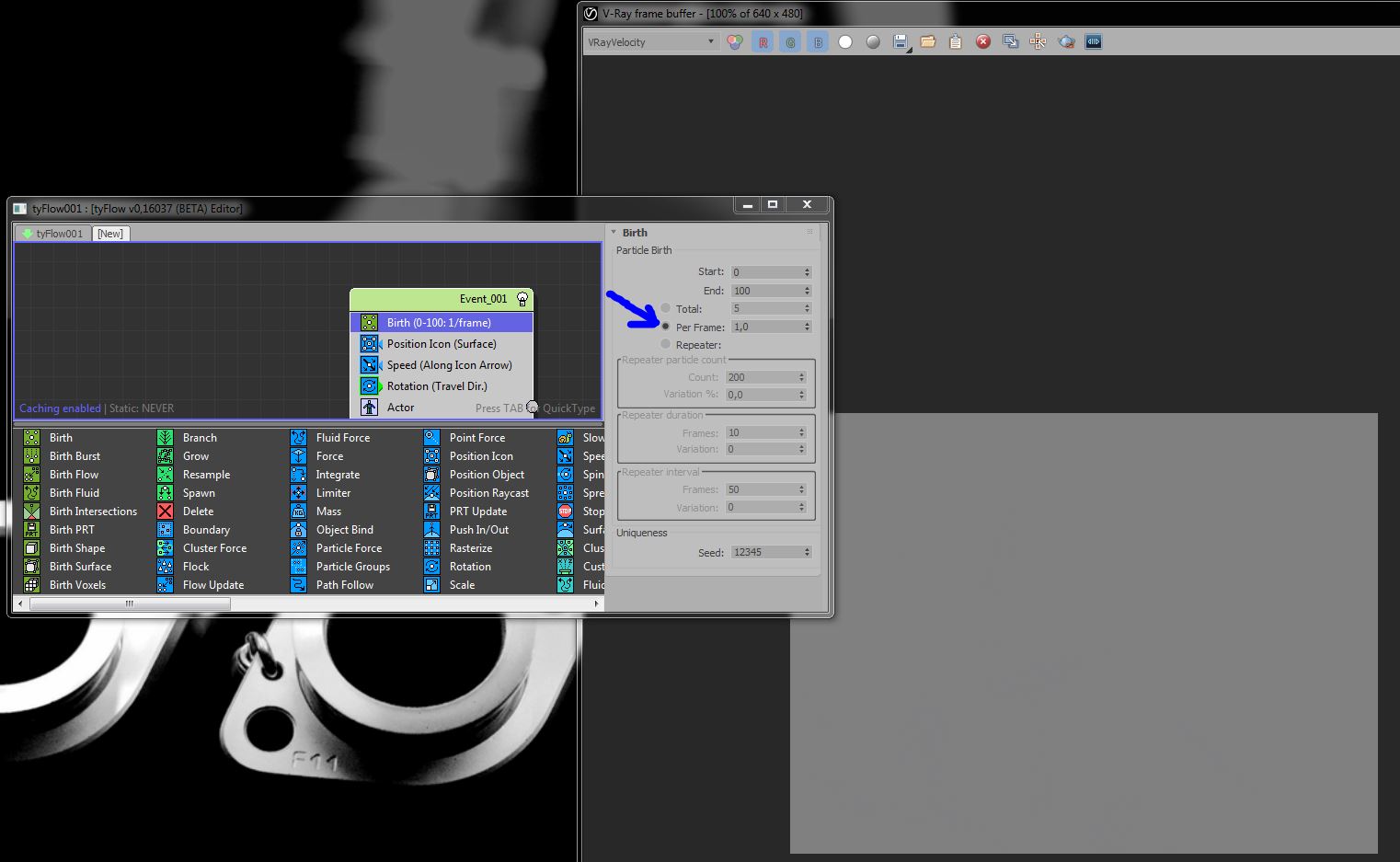The width and height of the screenshot is (1400, 862).
Task: Select the Per Frame radio button
Action: click(666, 327)
